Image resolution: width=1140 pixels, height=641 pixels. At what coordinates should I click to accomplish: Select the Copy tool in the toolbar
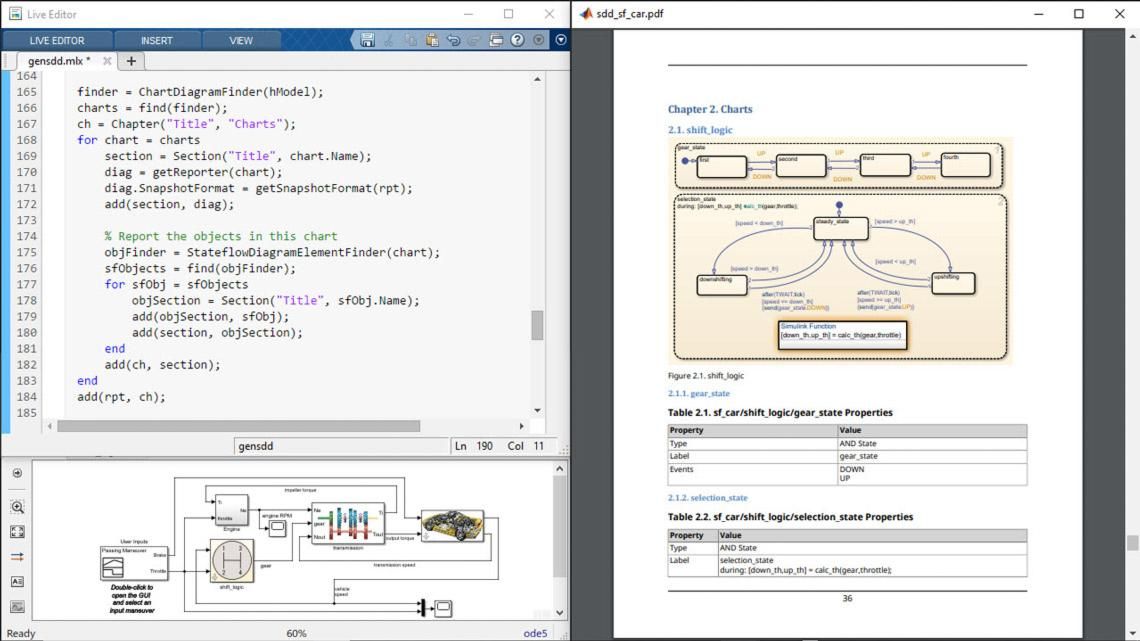(x=411, y=40)
